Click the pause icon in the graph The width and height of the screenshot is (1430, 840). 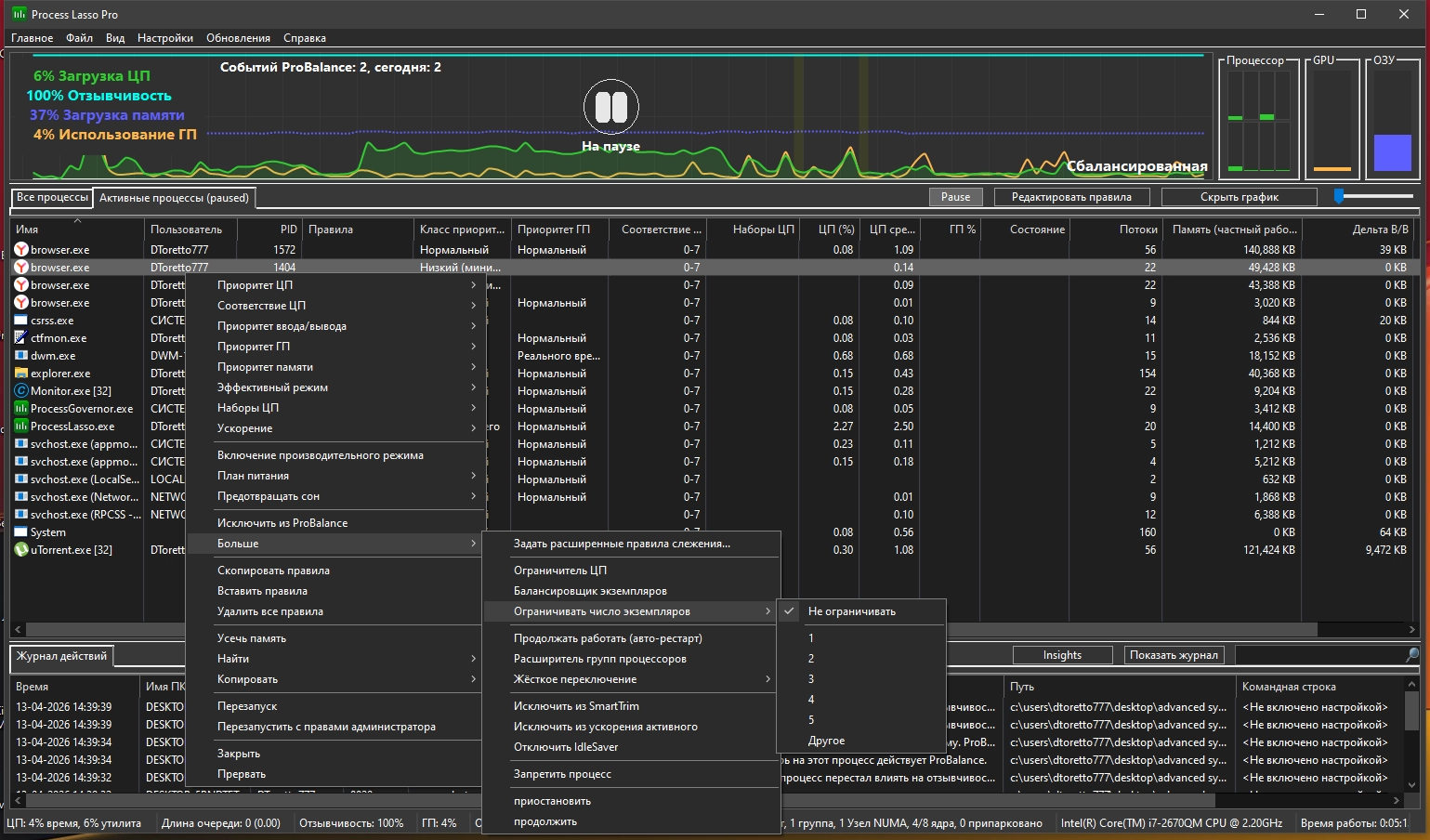point(611,107)
